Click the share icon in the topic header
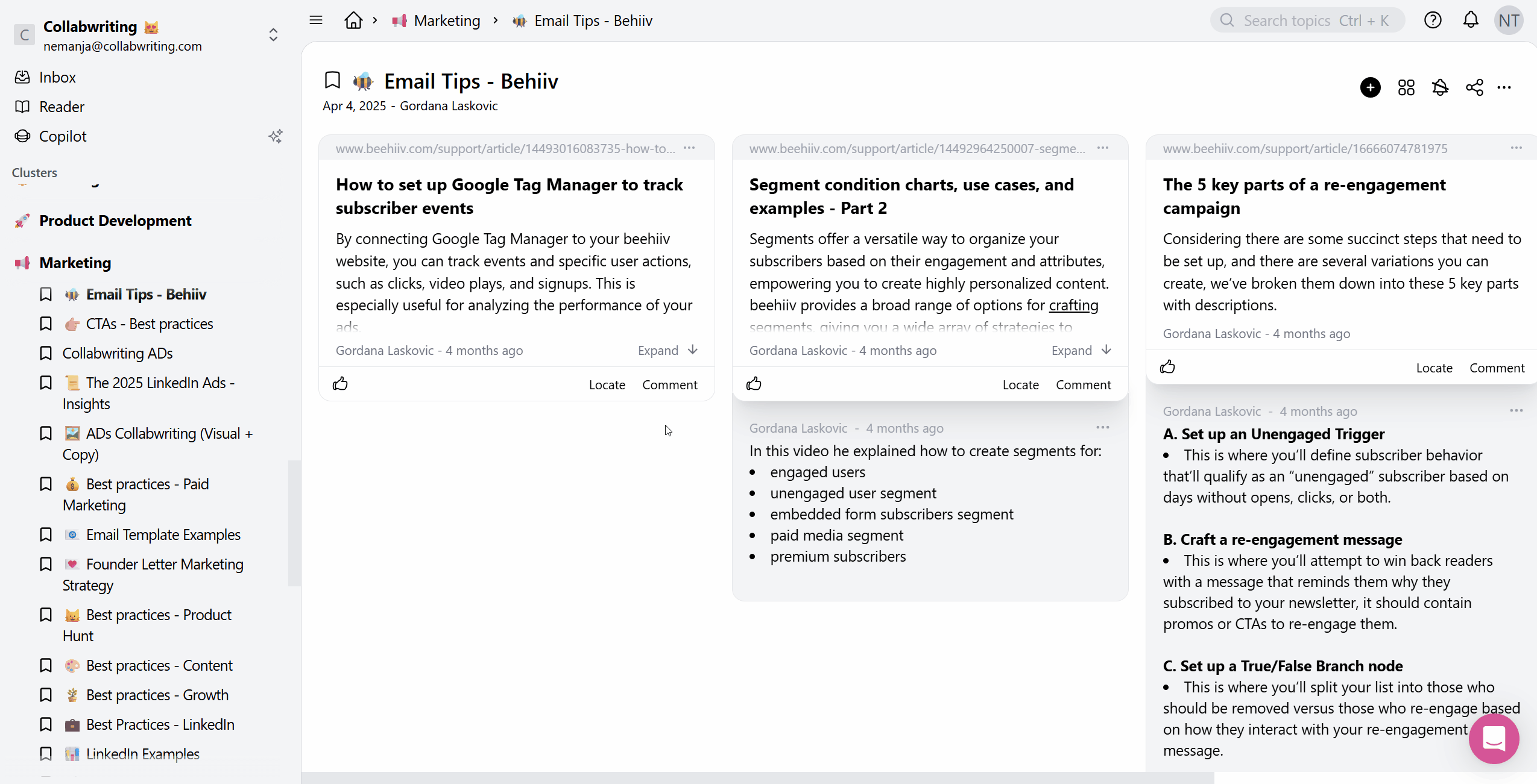The width and height of the screenshot is (1537, 784). pos(1474,87)
